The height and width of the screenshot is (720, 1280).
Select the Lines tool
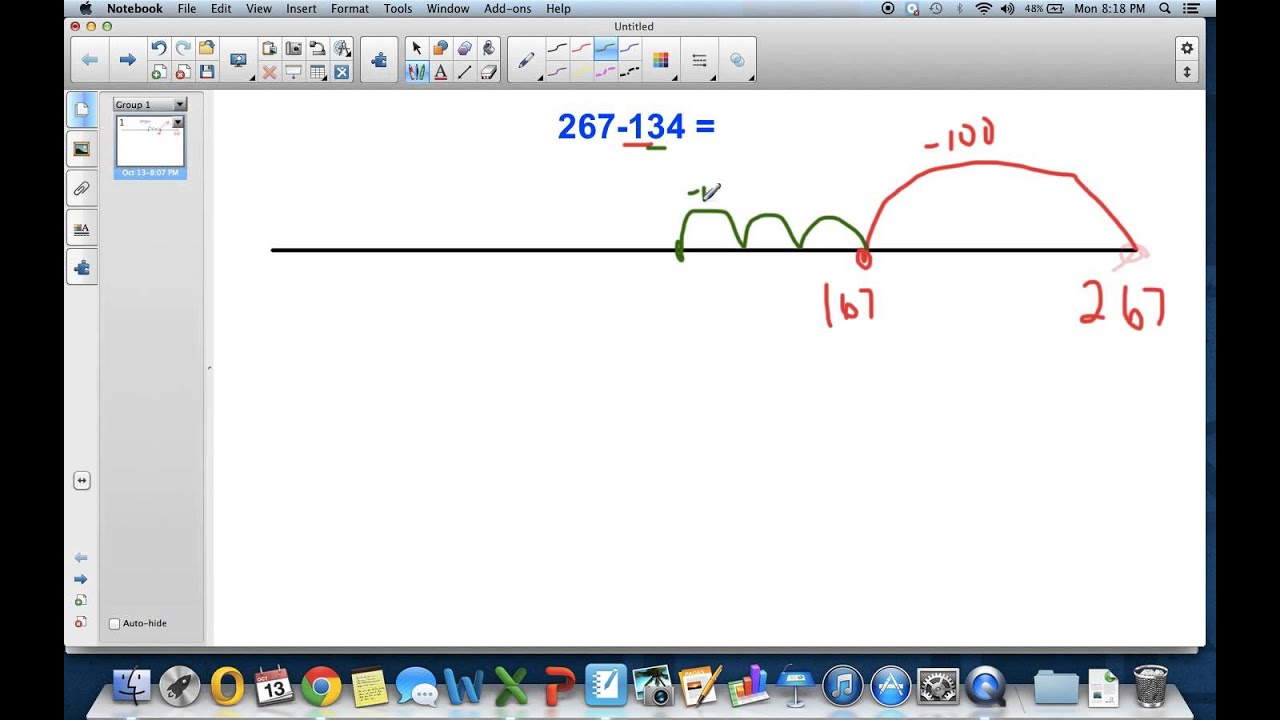(465, 72)
